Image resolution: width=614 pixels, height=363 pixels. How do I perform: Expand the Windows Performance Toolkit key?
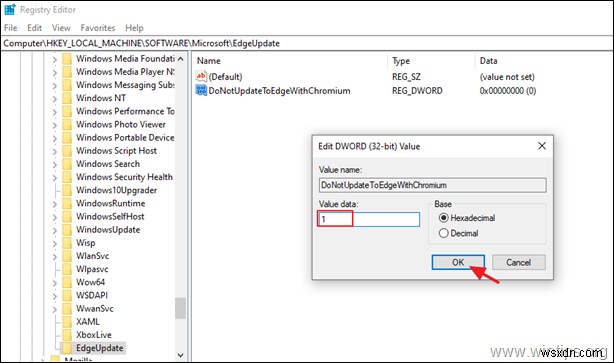click(54, 112)
